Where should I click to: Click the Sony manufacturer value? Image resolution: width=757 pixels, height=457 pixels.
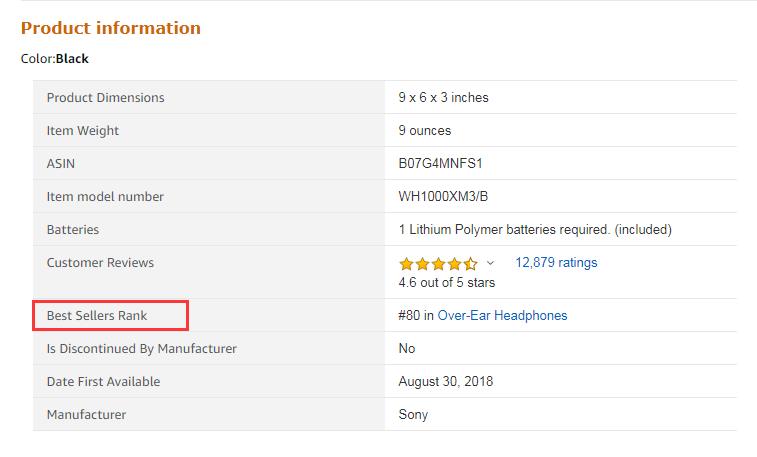tap(413, 414)
